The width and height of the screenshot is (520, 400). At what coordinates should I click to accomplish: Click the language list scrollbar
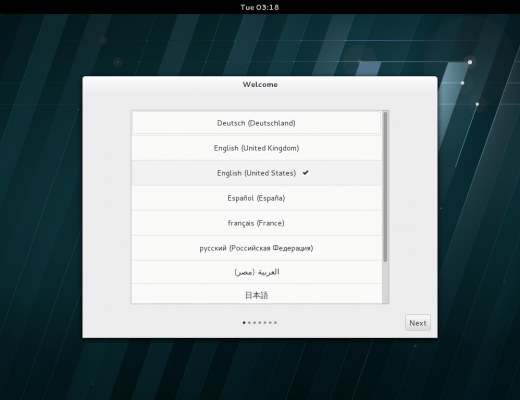[385, 187]
